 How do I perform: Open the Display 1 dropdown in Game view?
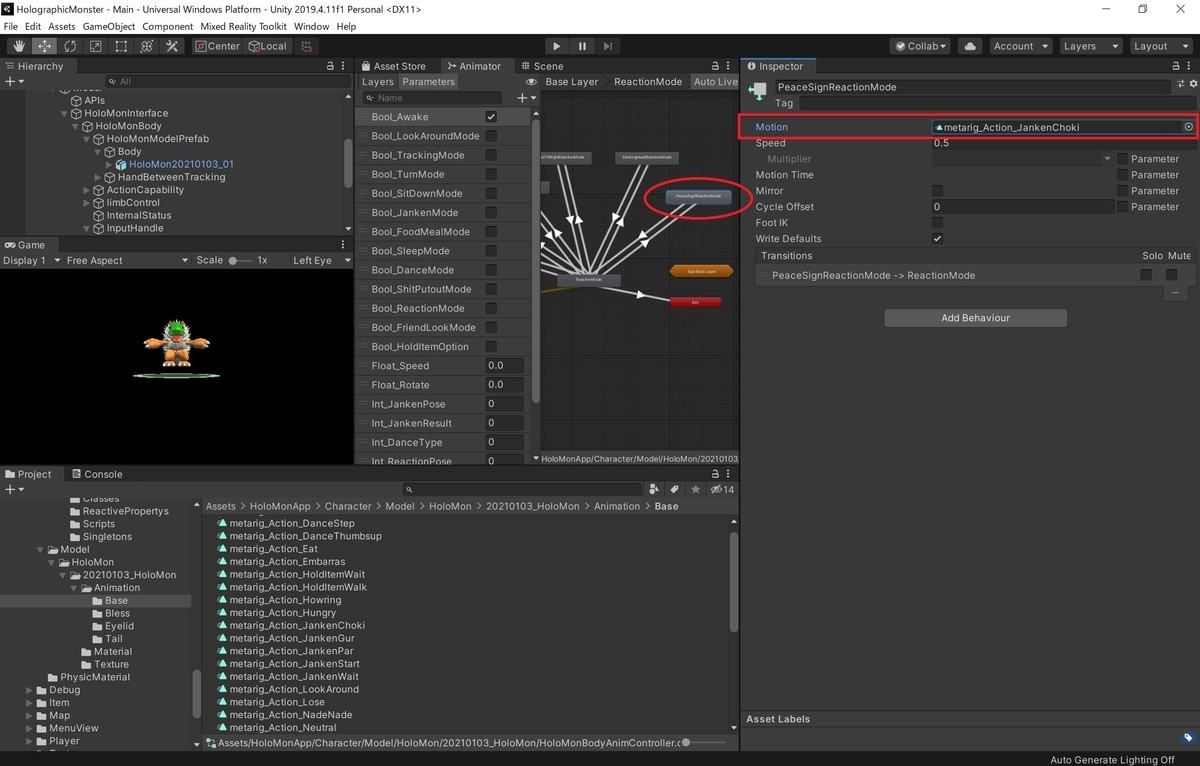29,260
